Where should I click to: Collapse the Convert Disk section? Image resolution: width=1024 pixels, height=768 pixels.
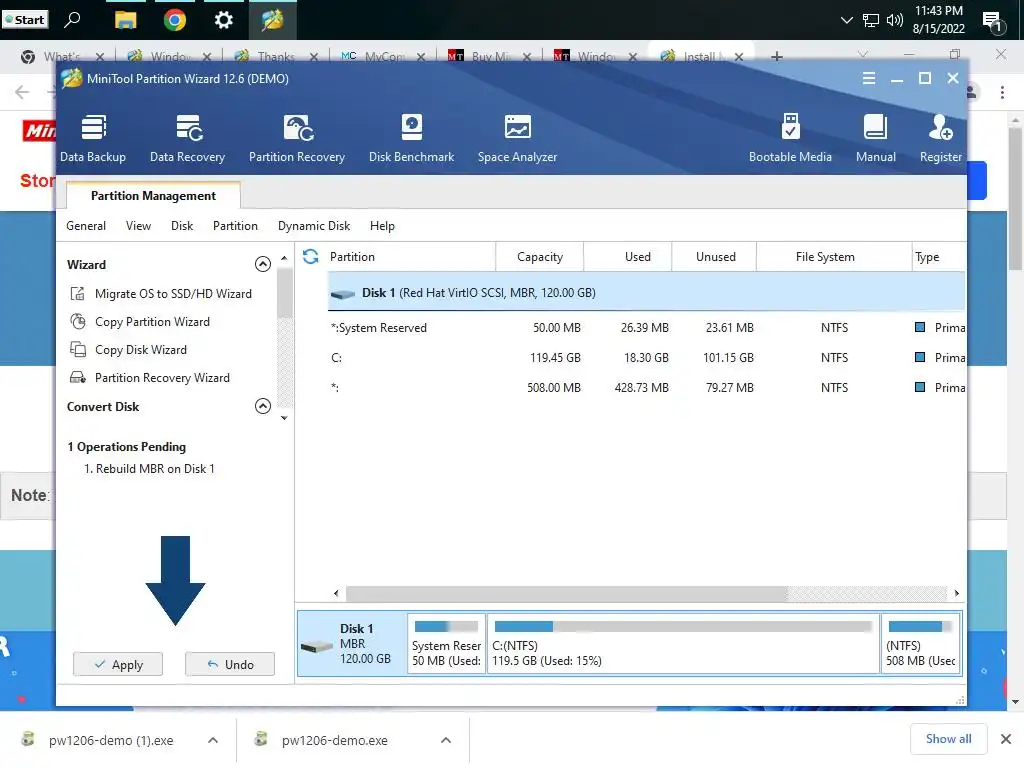263,406
